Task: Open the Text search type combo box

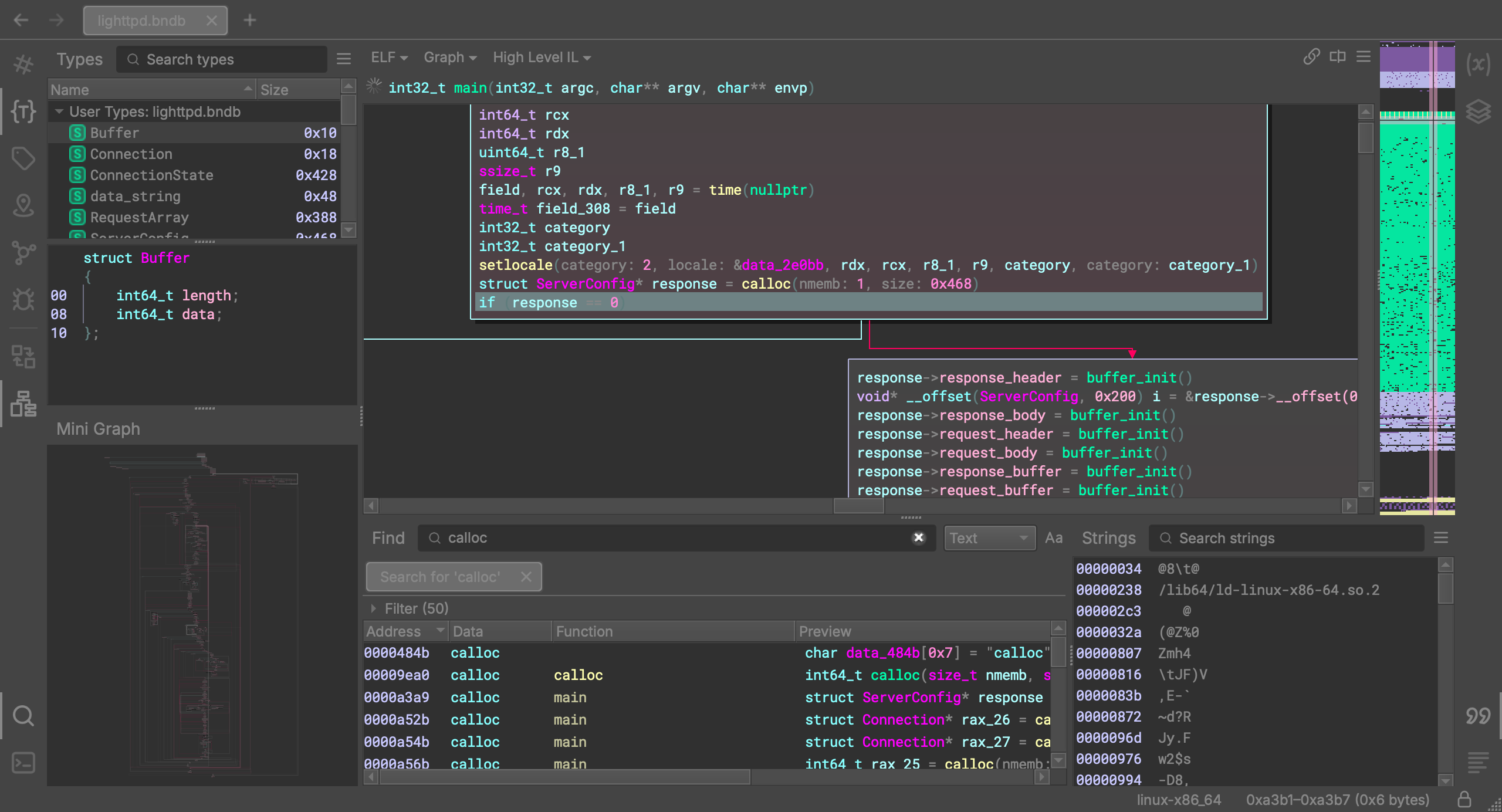Action: (990, 538)
